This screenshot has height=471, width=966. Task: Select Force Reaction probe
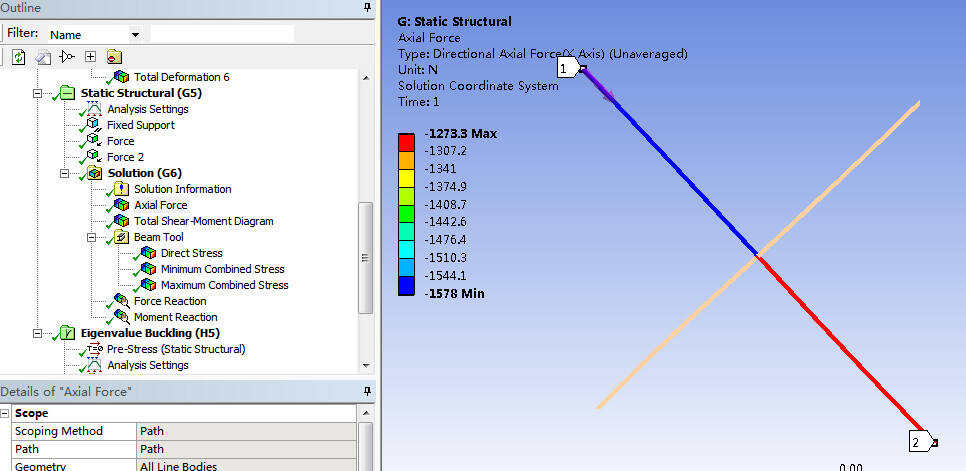click(170, 301)
